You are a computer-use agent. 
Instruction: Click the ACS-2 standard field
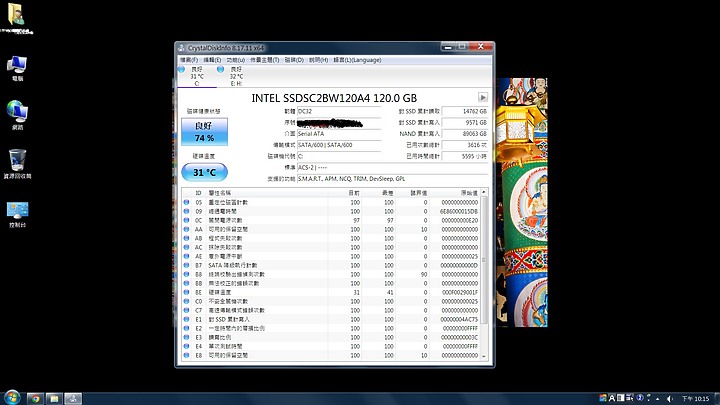(392, 168)
